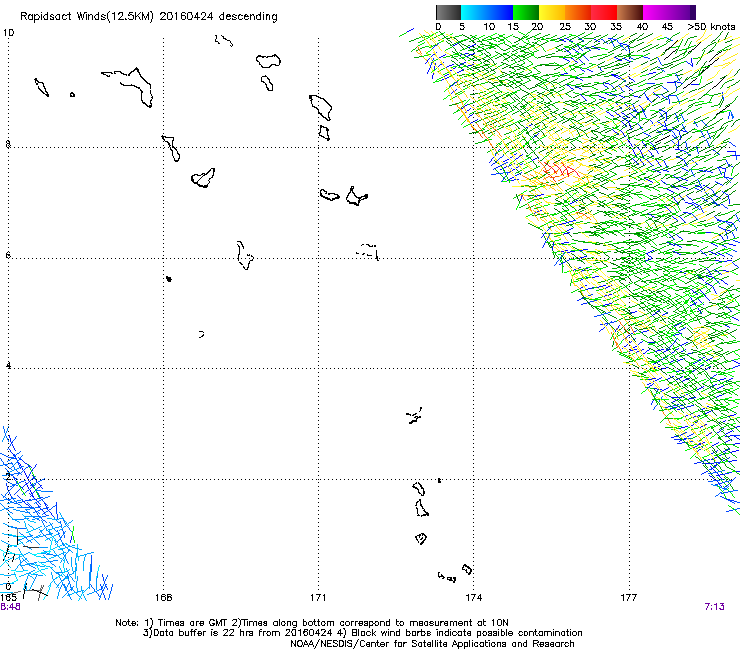Click the '6' latitude axis label
The image size is (740, 650).
click(x=8, y=255)
